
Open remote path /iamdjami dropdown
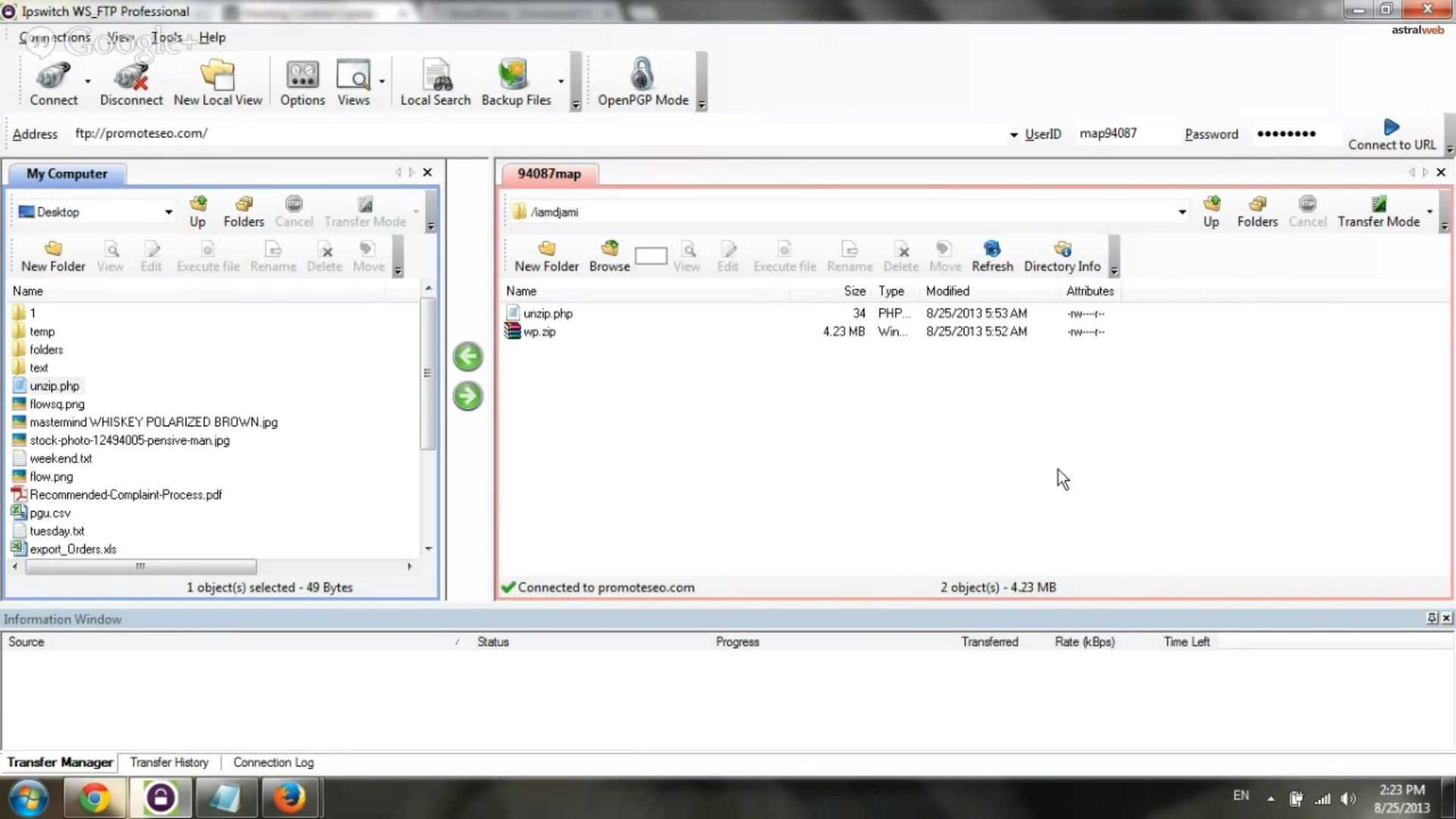(1182, 212)
